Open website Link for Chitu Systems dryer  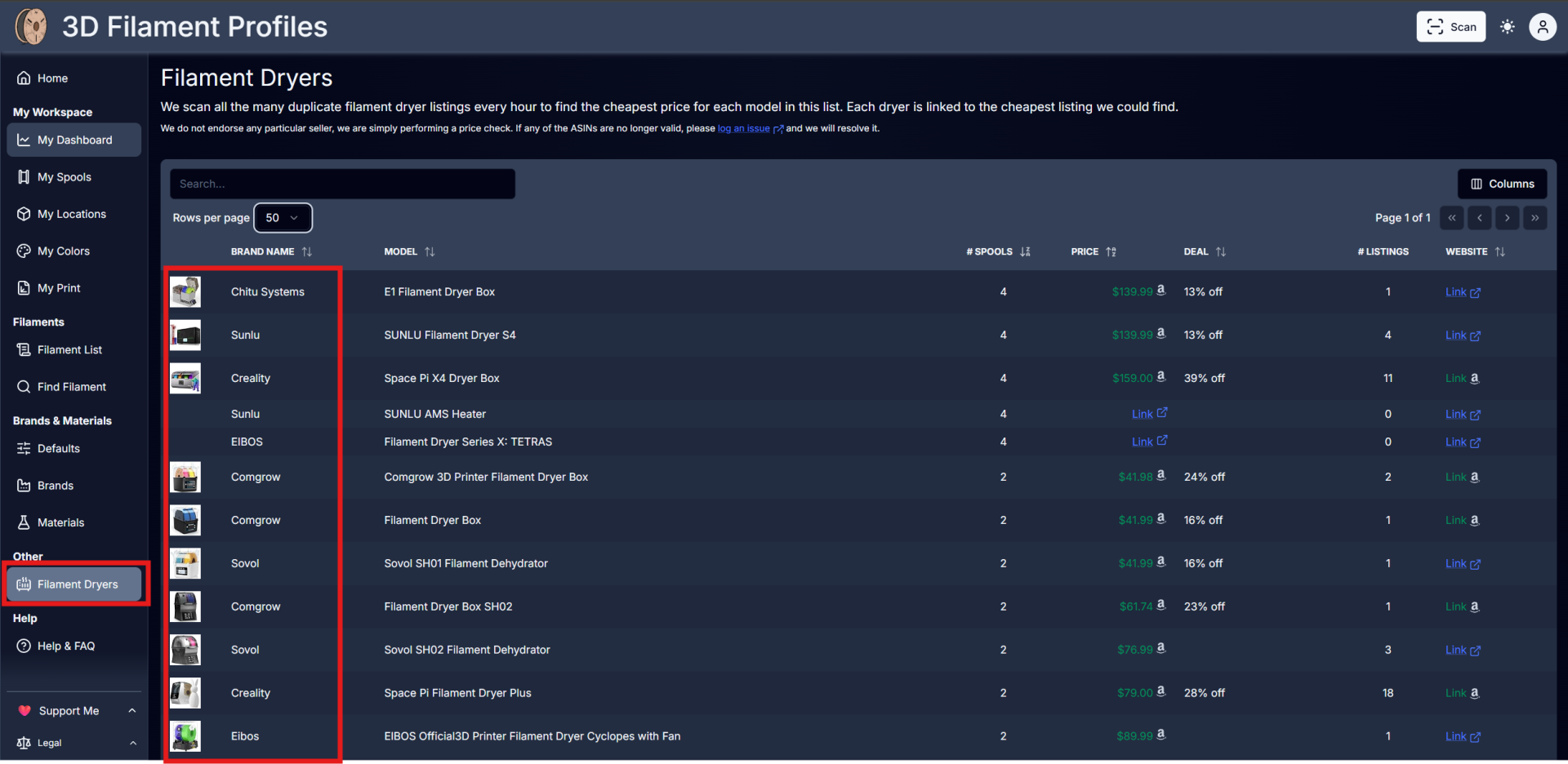1462,292
